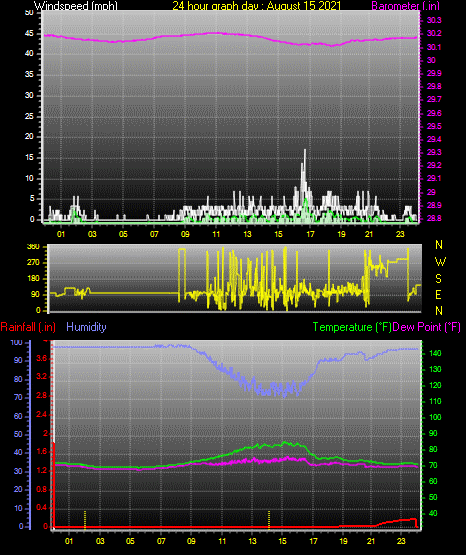Click the green 'Temperature (°F)' label
This screenshot has height=555, width=466.
pos(352,327)
